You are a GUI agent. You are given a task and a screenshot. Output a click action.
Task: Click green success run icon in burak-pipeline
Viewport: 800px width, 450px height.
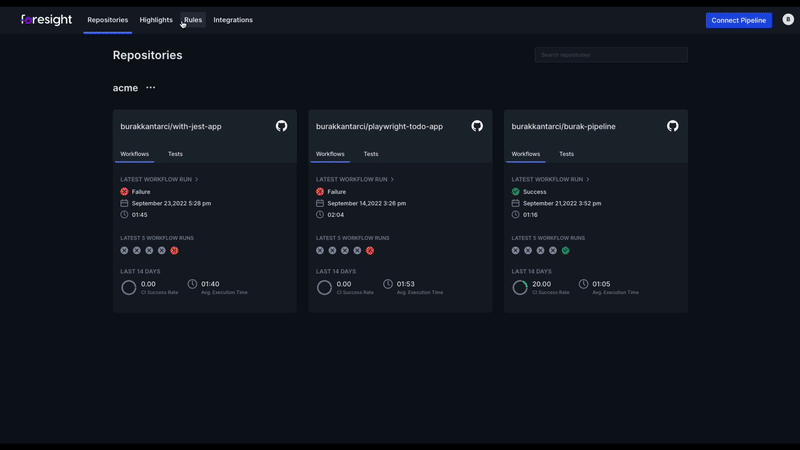565,251
